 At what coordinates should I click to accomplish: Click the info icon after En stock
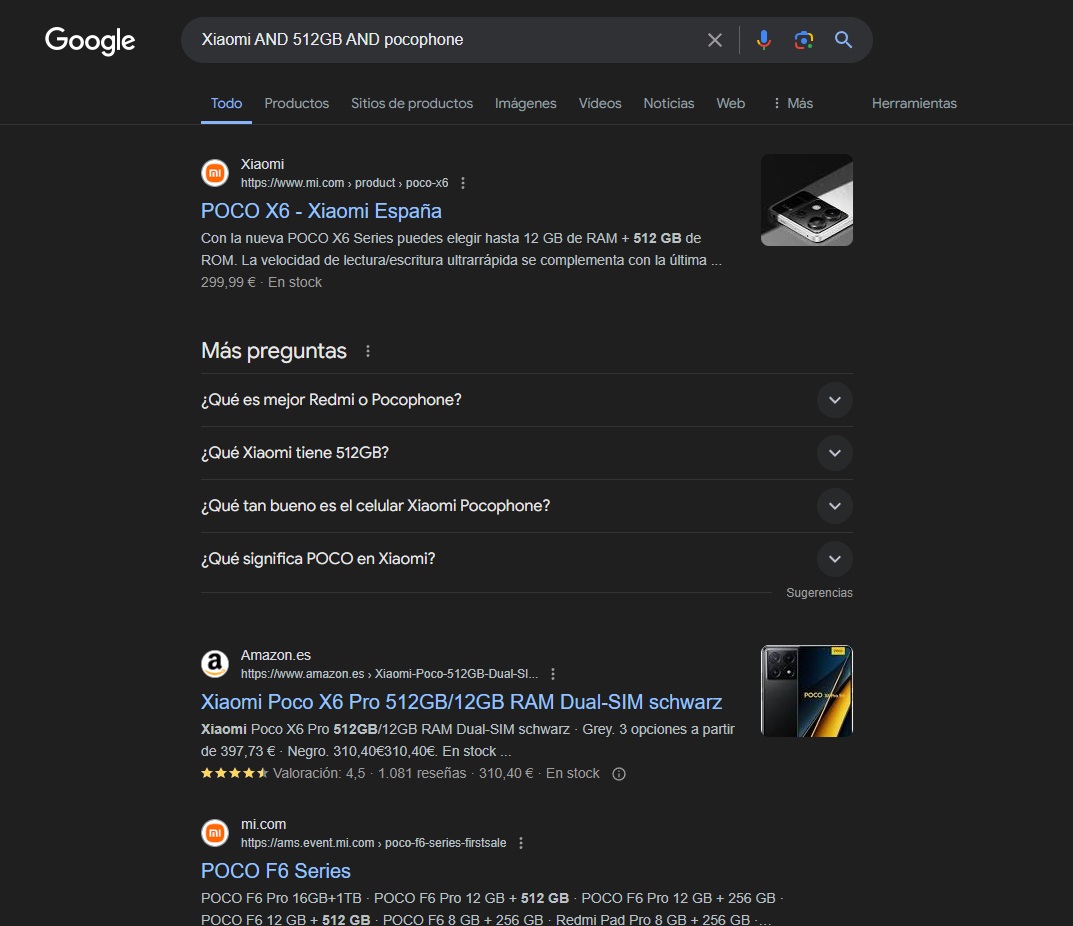tap(619, 773)
